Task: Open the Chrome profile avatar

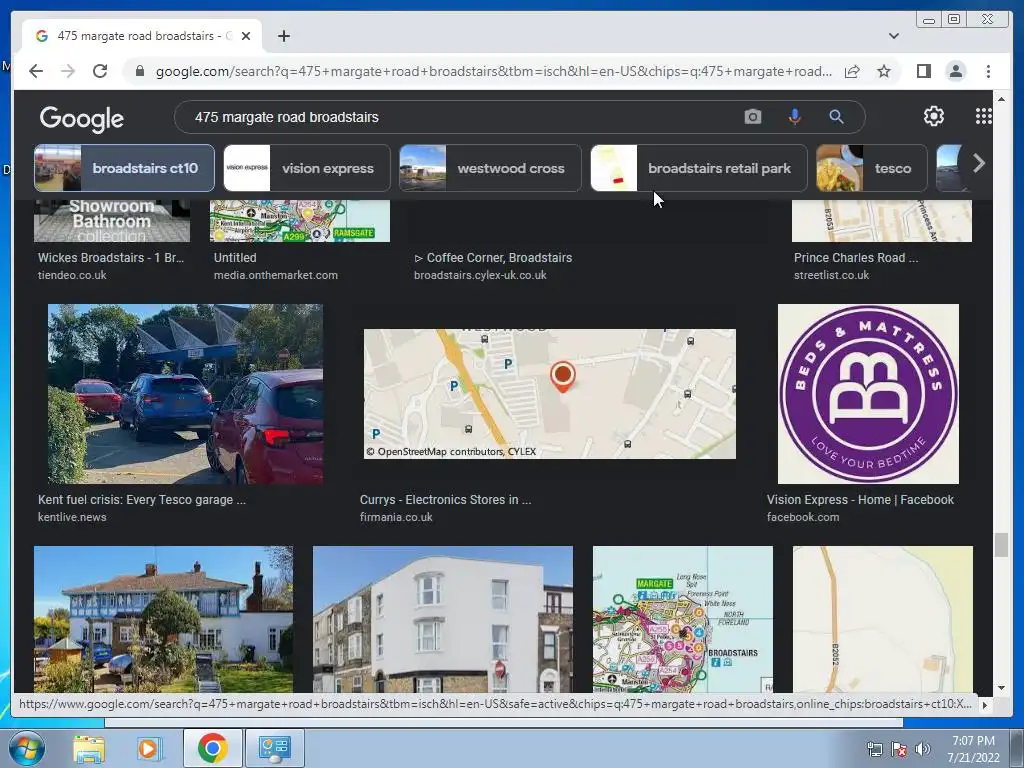Action: 955,71
